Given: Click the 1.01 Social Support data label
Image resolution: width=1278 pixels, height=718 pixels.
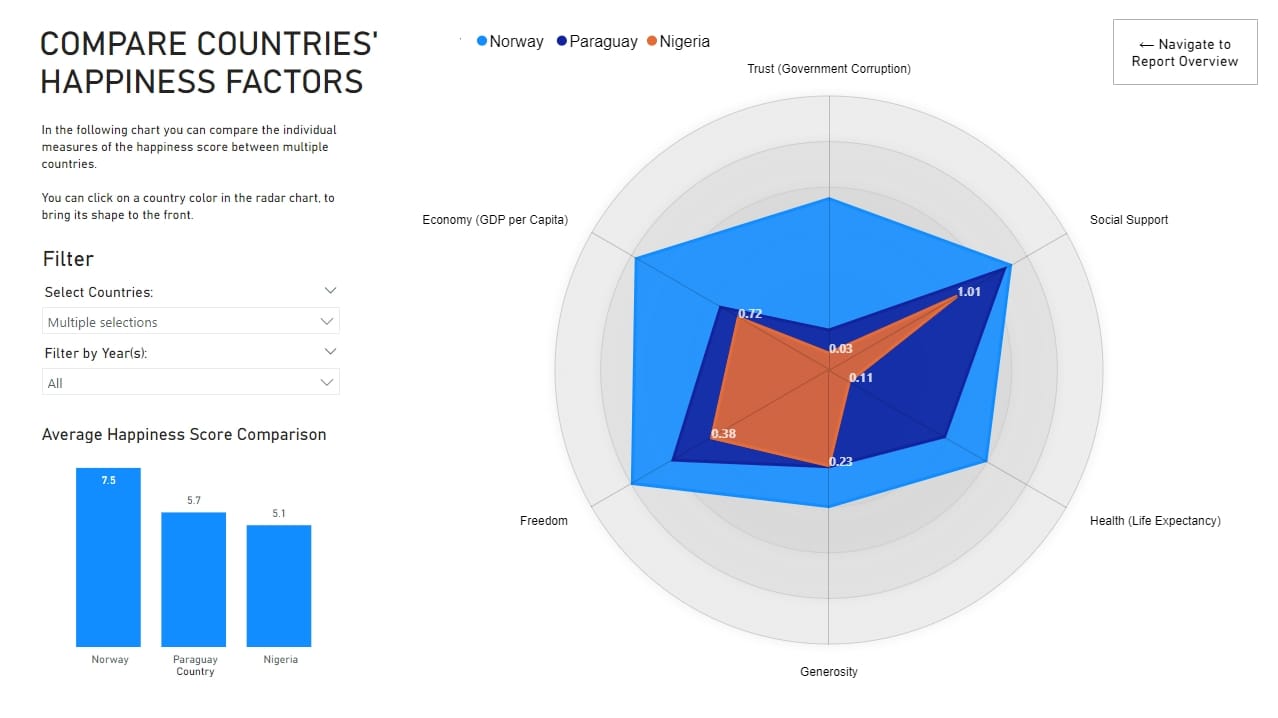Looking at the screenshot, I should point(969,292).
